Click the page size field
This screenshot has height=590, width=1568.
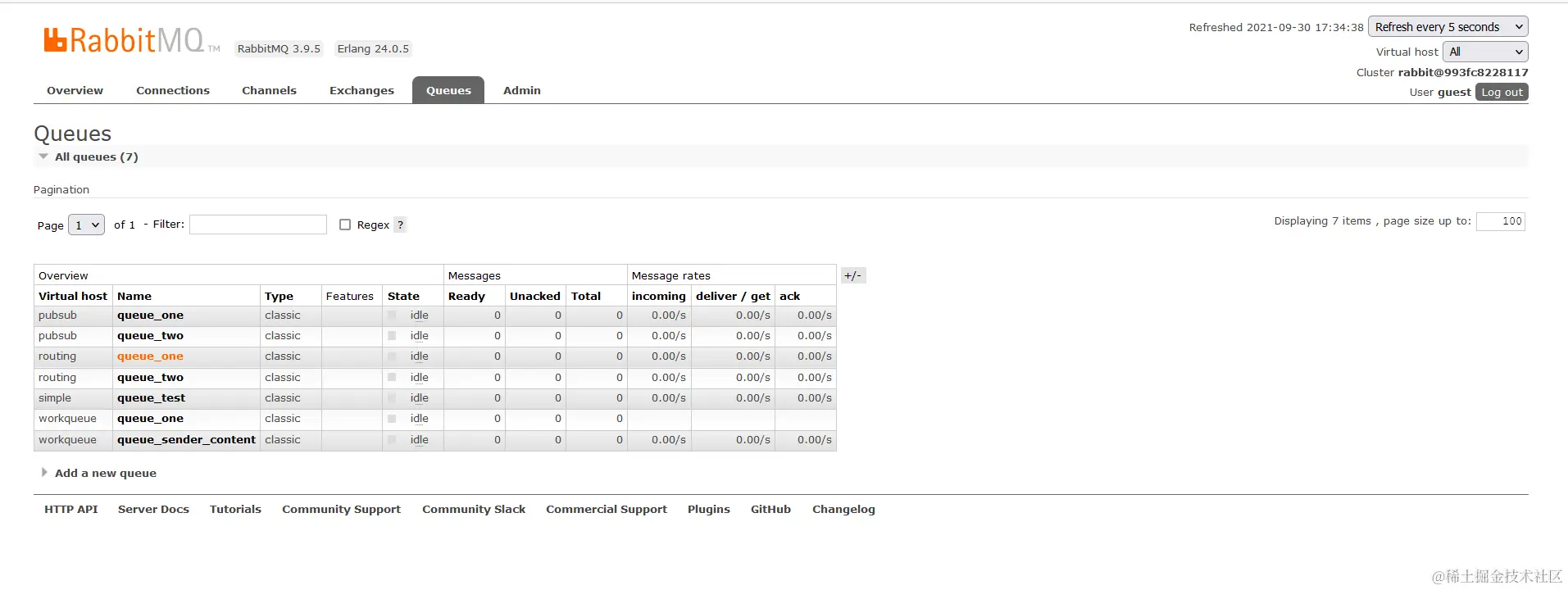click(1500, 221)
